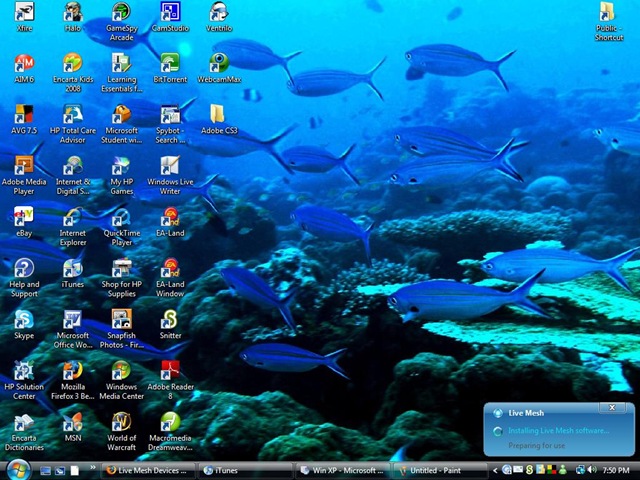Screen dimensions: 640x480
Task: Launch EA-Land Window shortcut
Action: pyautogui.click(x=170, y=278)
